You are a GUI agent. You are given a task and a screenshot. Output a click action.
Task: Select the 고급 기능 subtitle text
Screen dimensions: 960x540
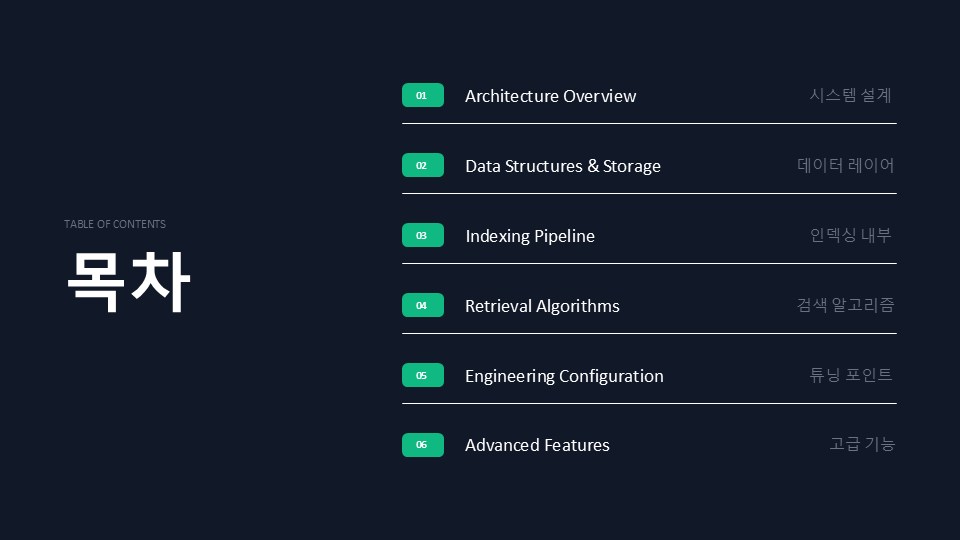[862, 445]
